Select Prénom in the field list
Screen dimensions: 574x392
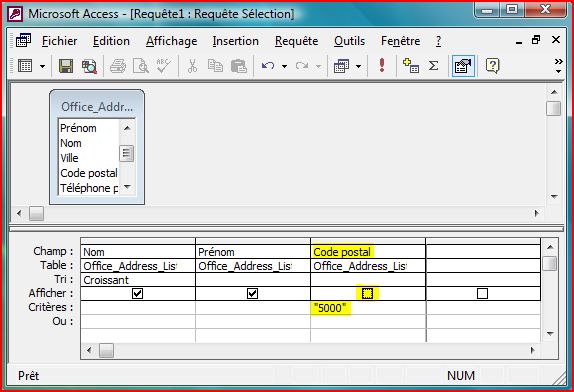78,128
